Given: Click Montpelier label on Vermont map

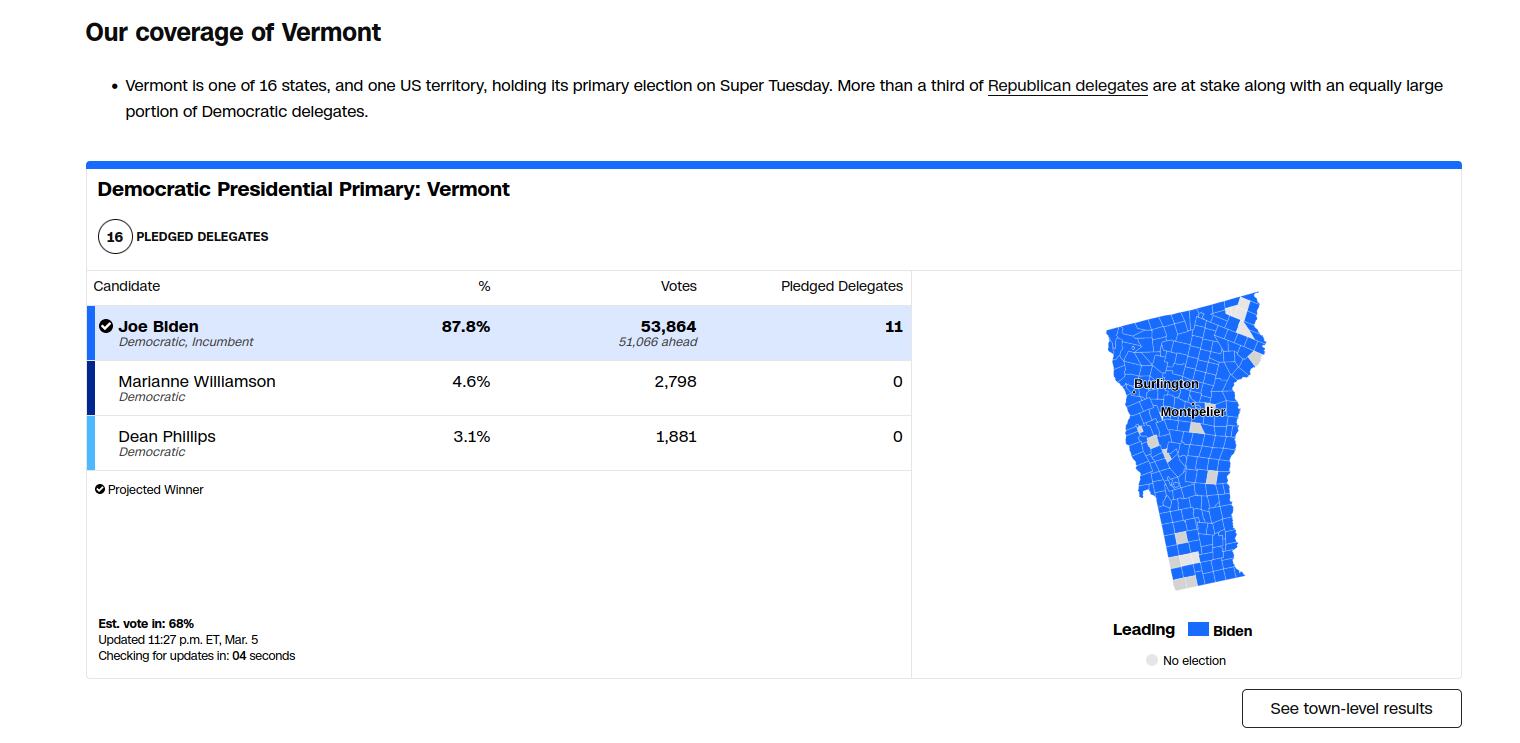Looking at the screenshot, I should click(x=1192, y=412).
